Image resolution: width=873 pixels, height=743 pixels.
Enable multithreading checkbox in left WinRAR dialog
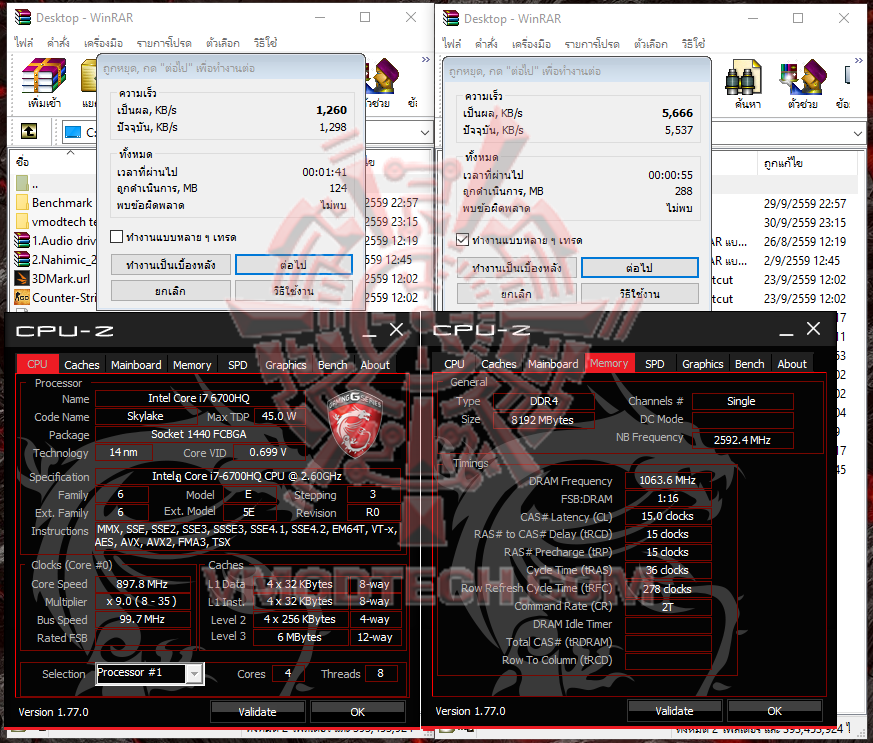click(116, 237)
